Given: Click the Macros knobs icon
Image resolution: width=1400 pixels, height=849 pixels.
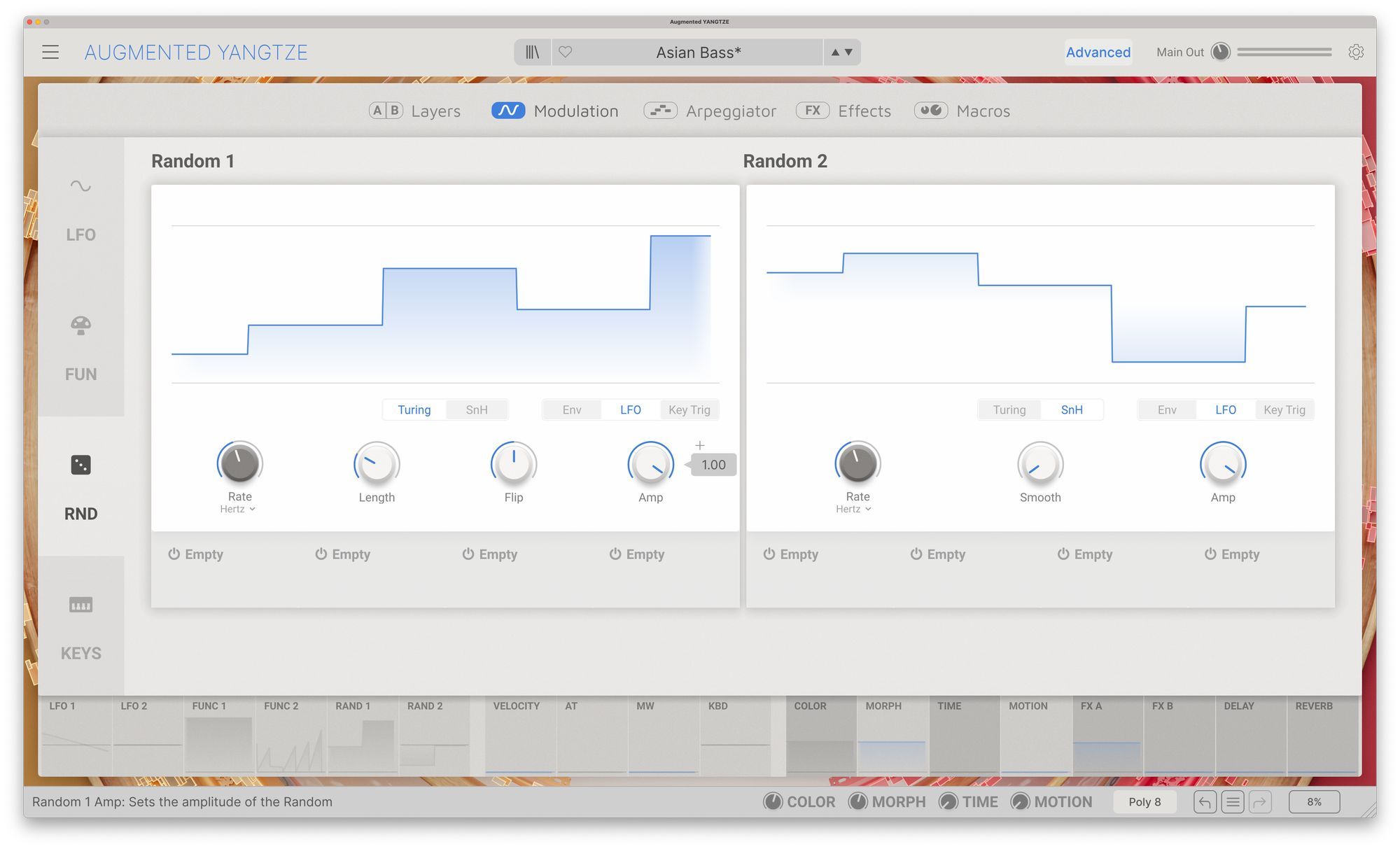Looking at the screenshot, I should coord(931,111).
